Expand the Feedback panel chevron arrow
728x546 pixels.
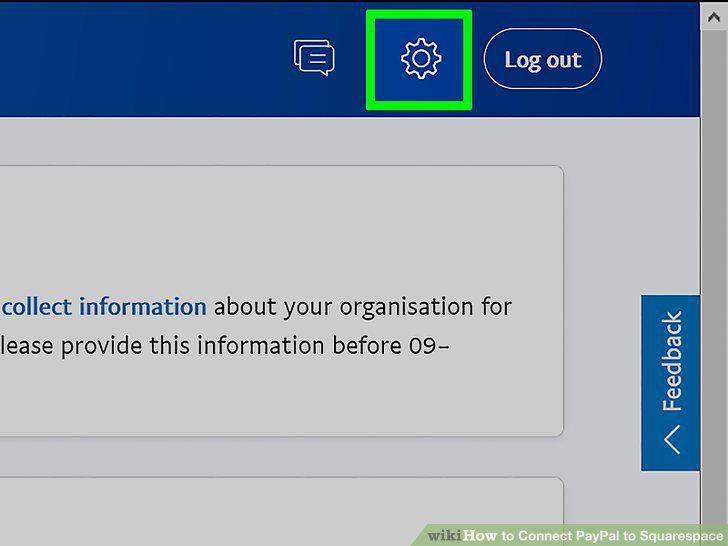(x=672, y=439)
